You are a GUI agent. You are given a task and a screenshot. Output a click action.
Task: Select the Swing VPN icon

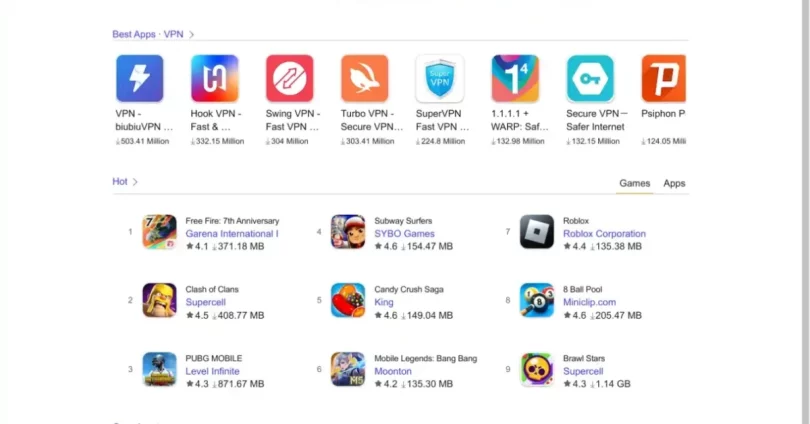[x=289, y=78]
